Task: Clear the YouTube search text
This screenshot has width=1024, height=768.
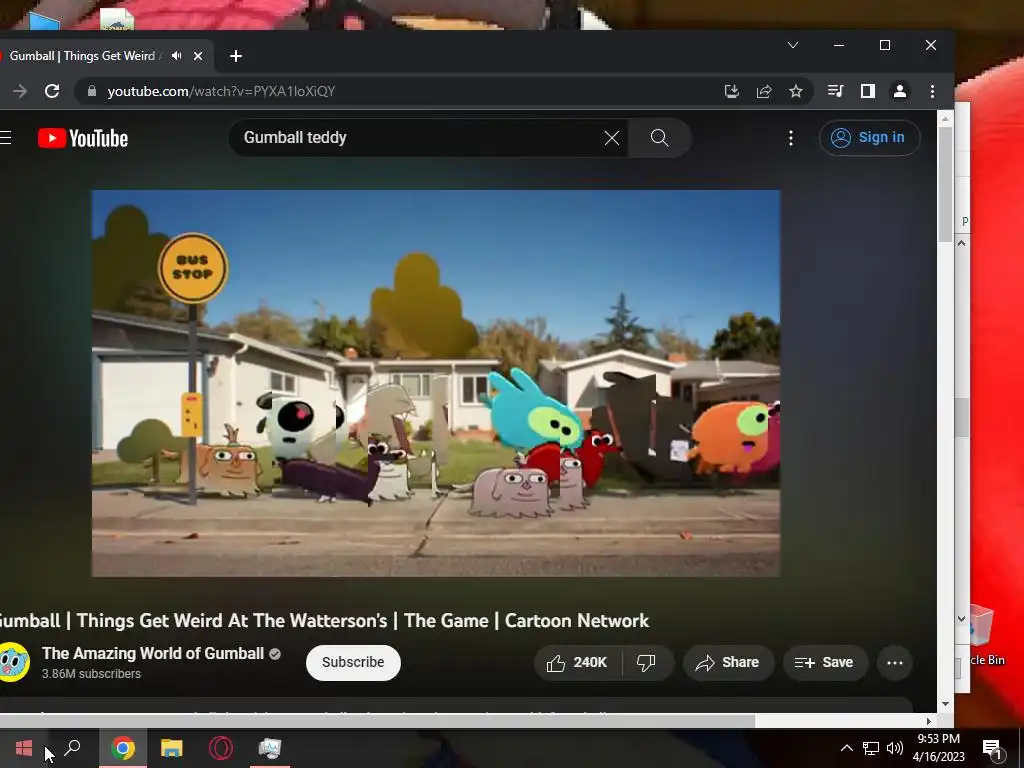Action: [x=612, y=138]
